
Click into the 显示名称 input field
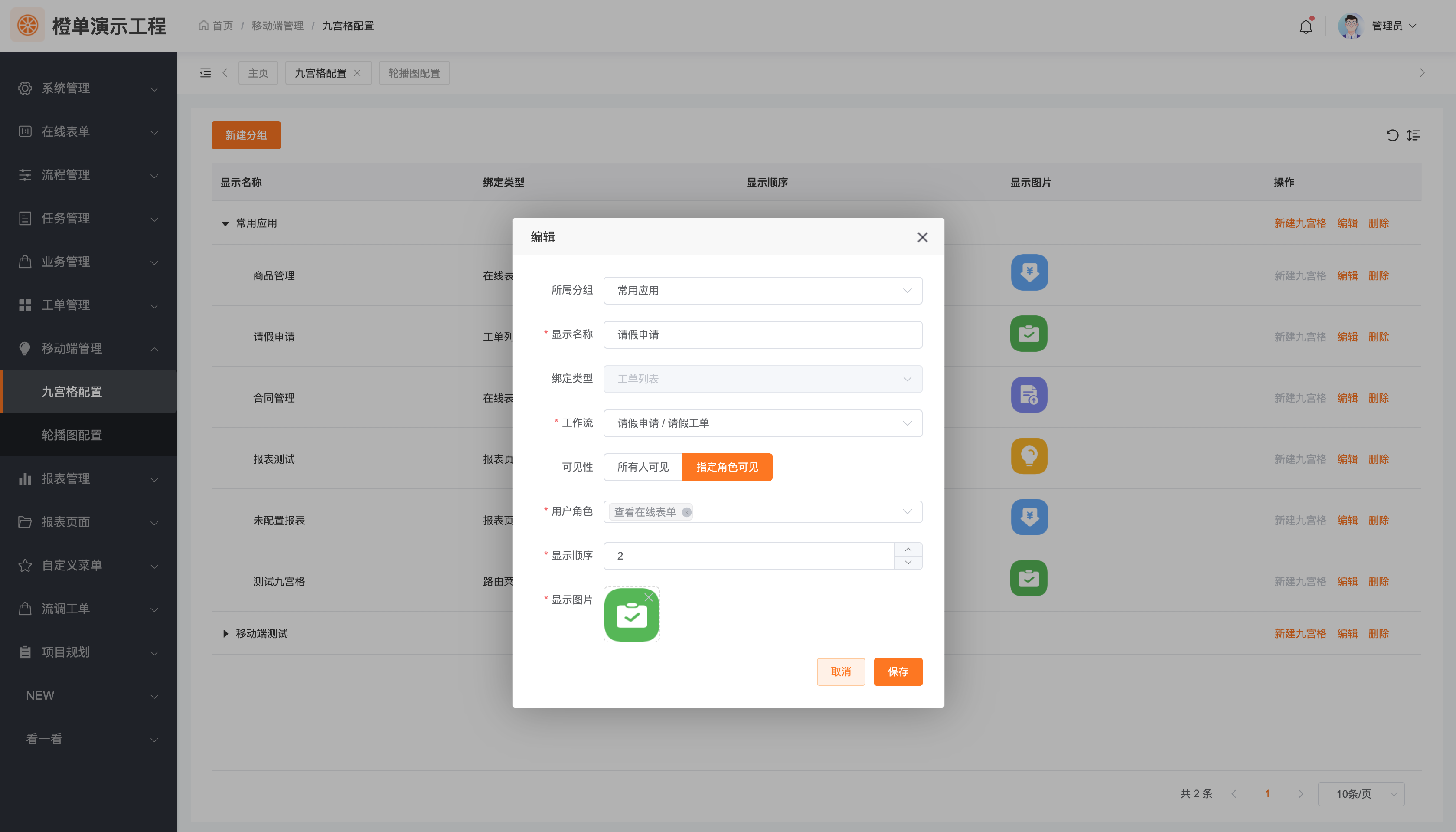coord(762,334)
